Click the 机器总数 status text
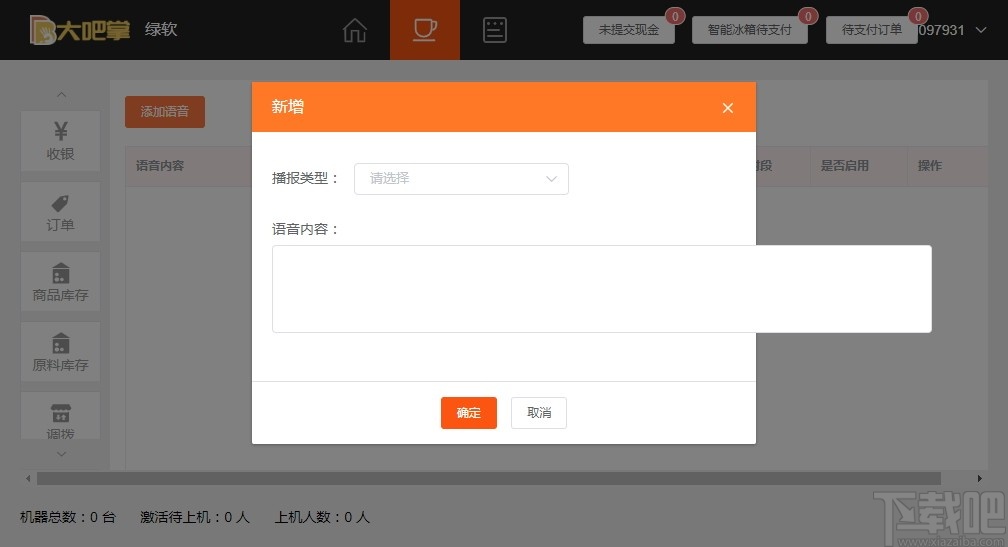 (x=68, y=517)
